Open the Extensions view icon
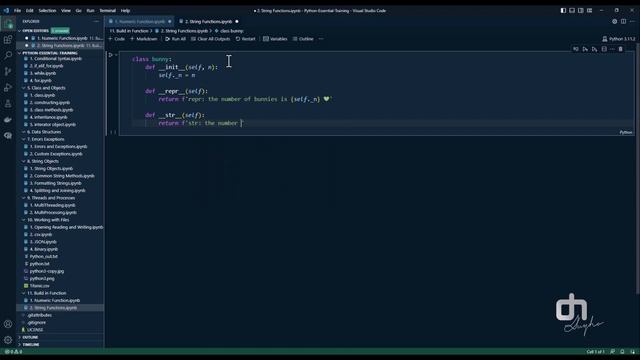640x360 pixels. point(8,40)
